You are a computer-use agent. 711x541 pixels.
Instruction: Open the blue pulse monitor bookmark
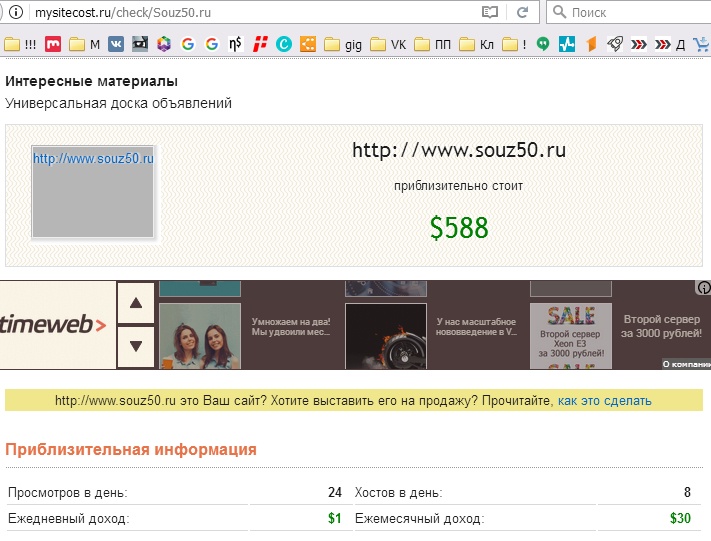567,44
